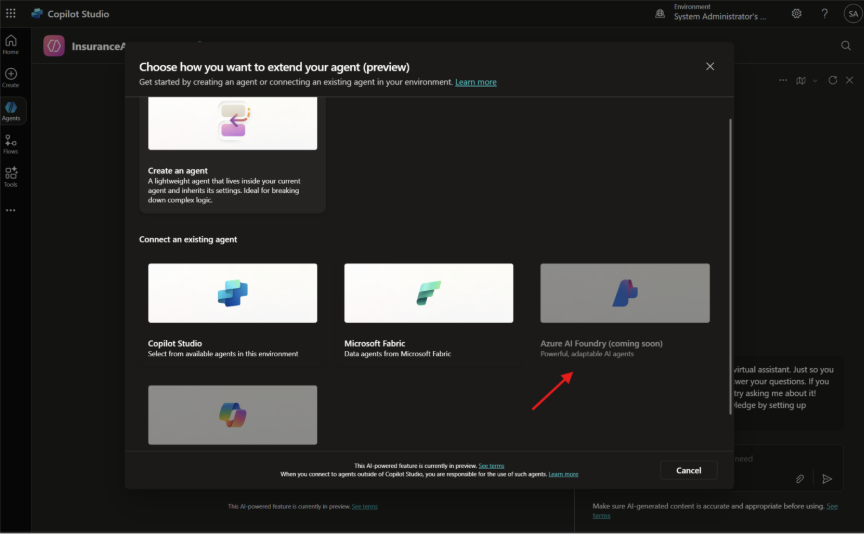Click the dialog vertical scrollbar
The image size is (864, 534).
coord(731,267)
